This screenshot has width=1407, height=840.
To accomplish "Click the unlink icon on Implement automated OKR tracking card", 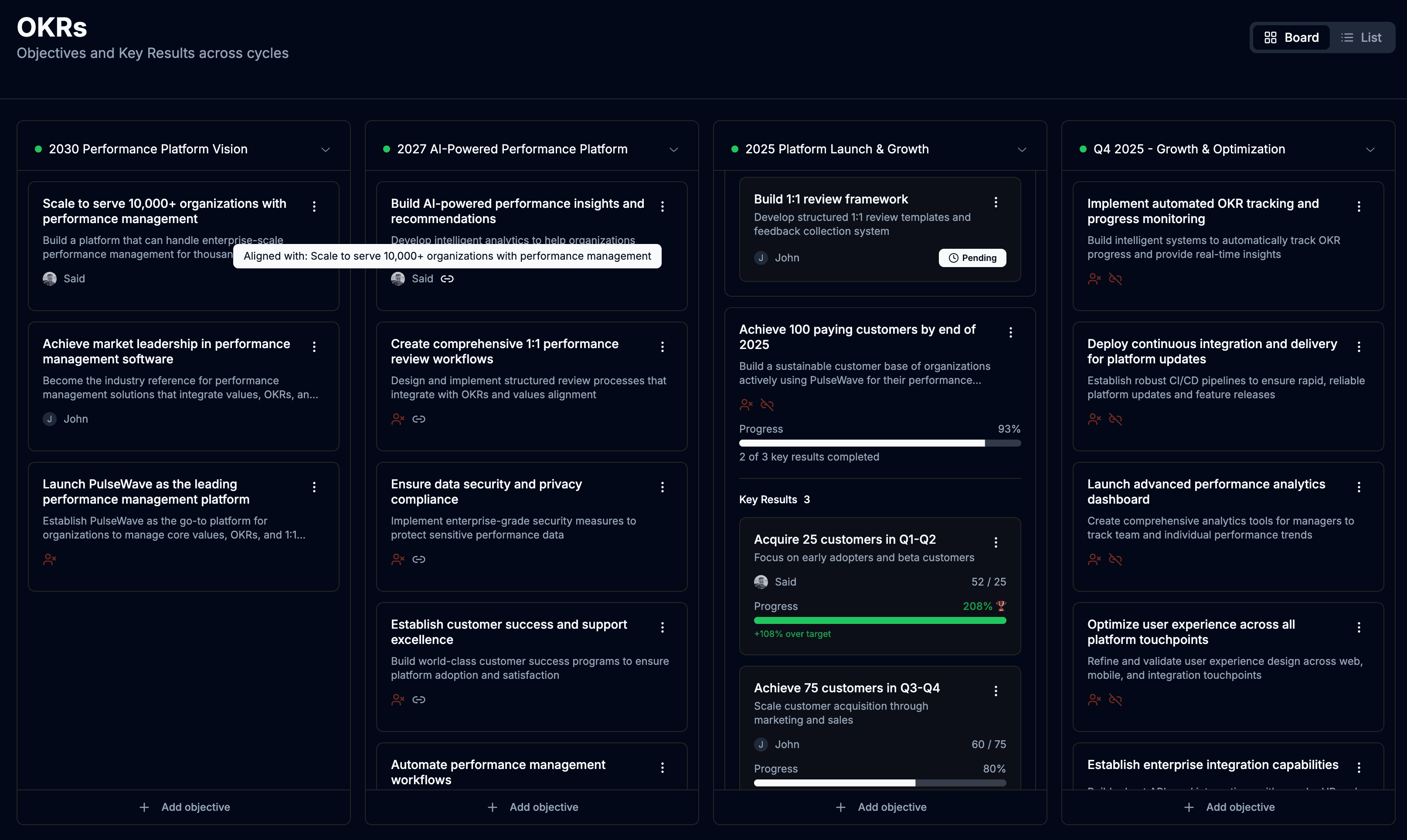I will pos(1116,278).
